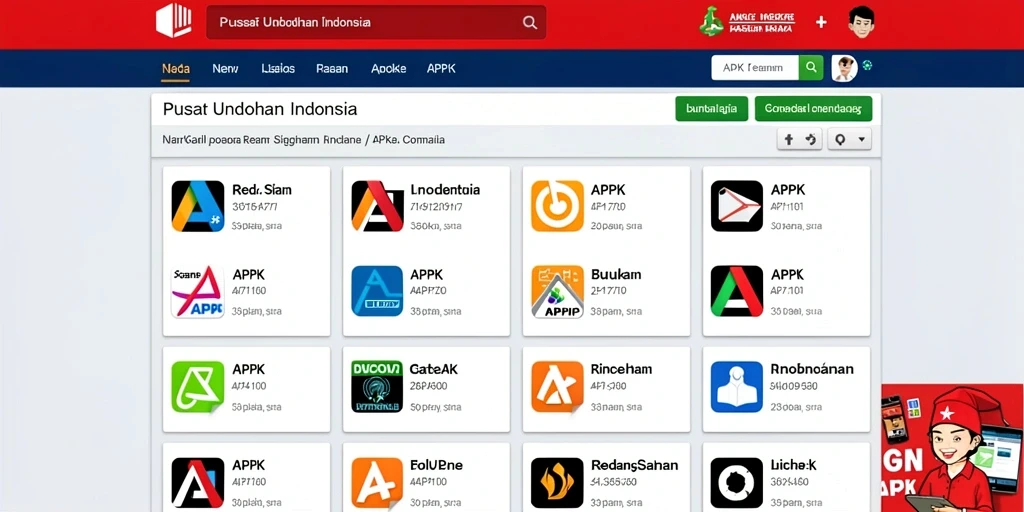Click the Liiche:k title text
Screen dimensions: 1024x512
click(x=793, y=465)
